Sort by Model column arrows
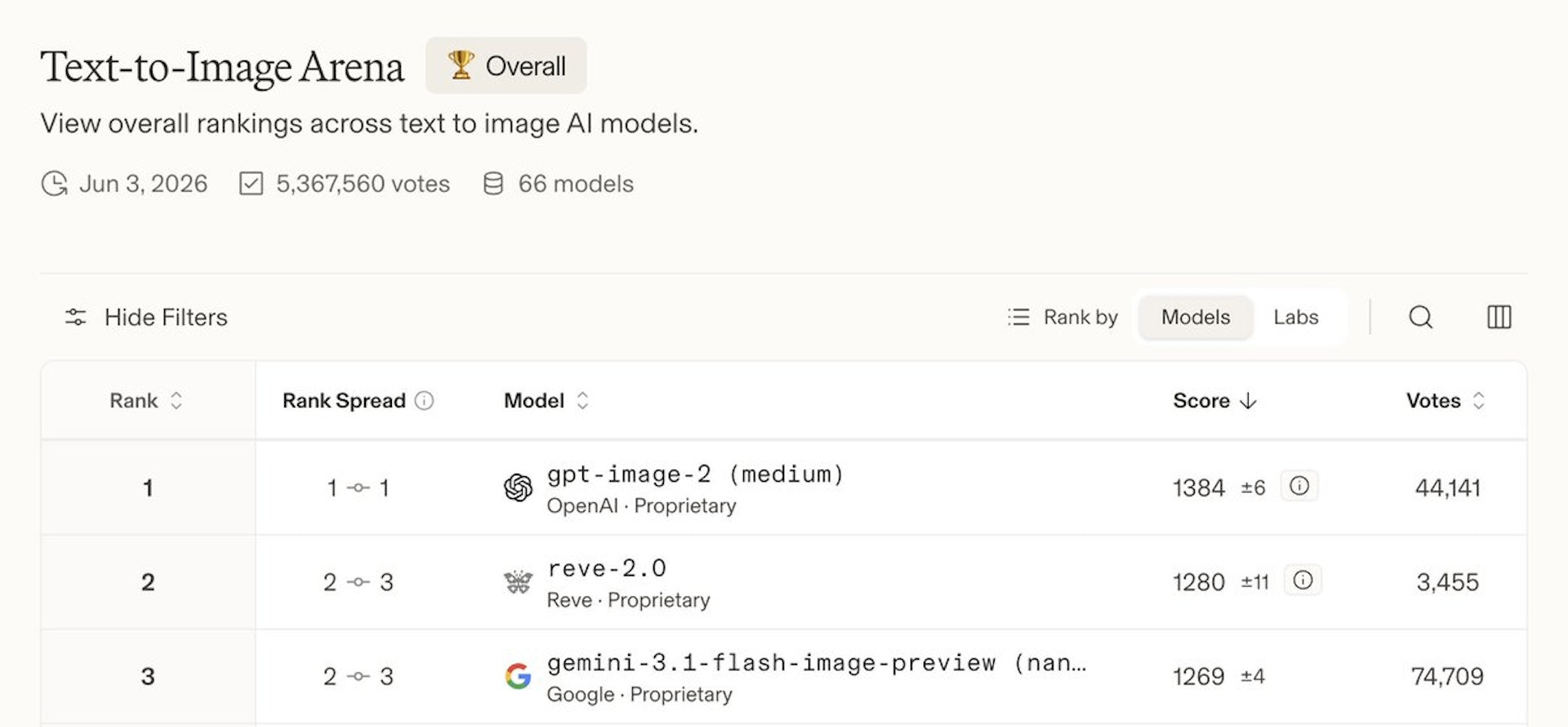Viewport: 1568px width, 727px height. click(x=582, y=400)
